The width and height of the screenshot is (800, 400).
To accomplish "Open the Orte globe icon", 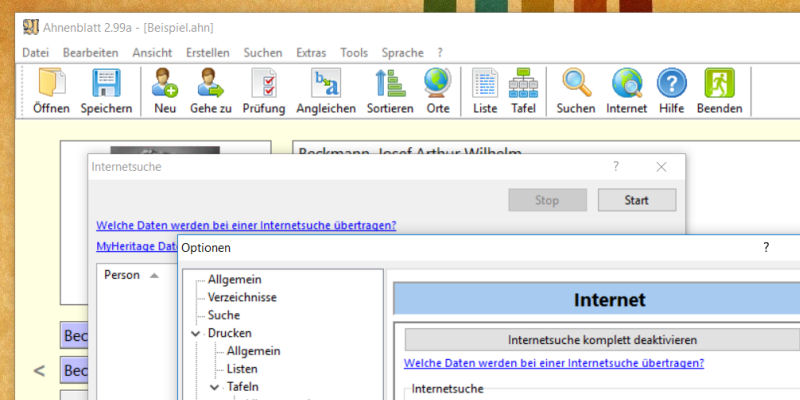I will (438, 91).
